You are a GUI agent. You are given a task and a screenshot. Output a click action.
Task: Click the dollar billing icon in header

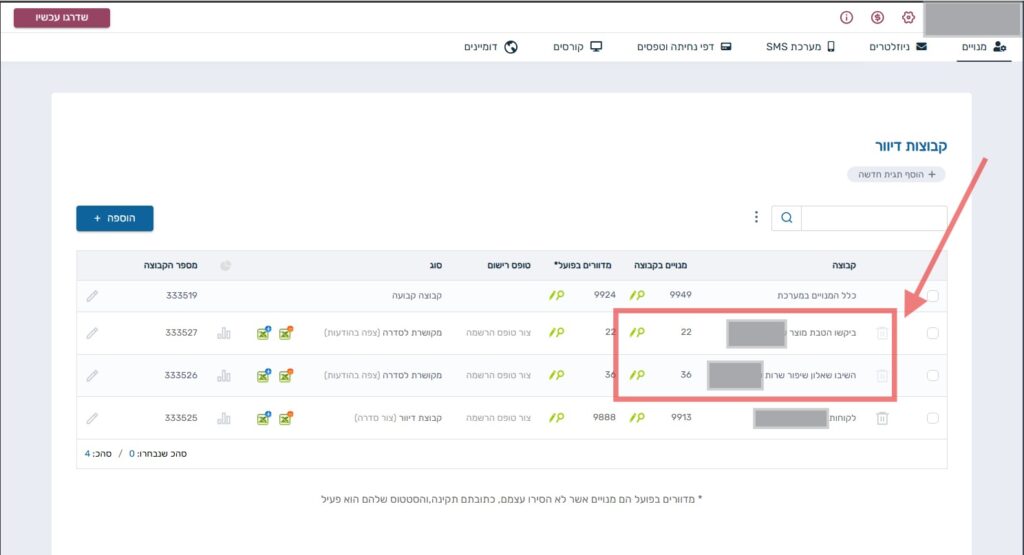click(x=877, y=18)
